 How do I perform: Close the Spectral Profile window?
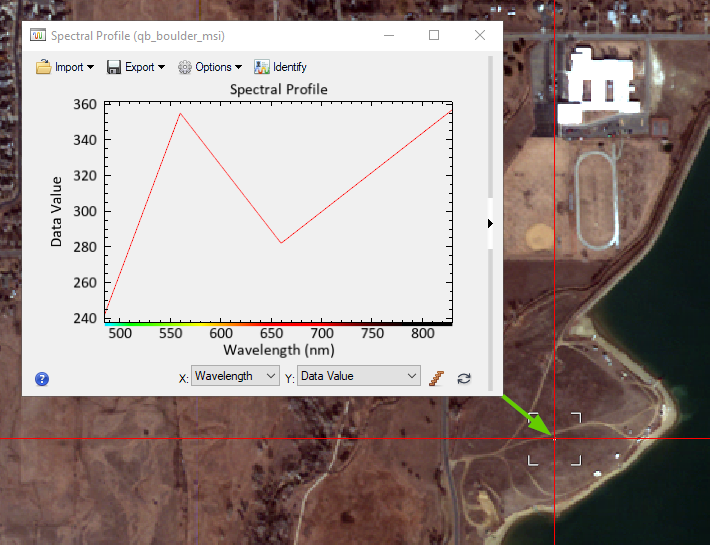point(480,35)
